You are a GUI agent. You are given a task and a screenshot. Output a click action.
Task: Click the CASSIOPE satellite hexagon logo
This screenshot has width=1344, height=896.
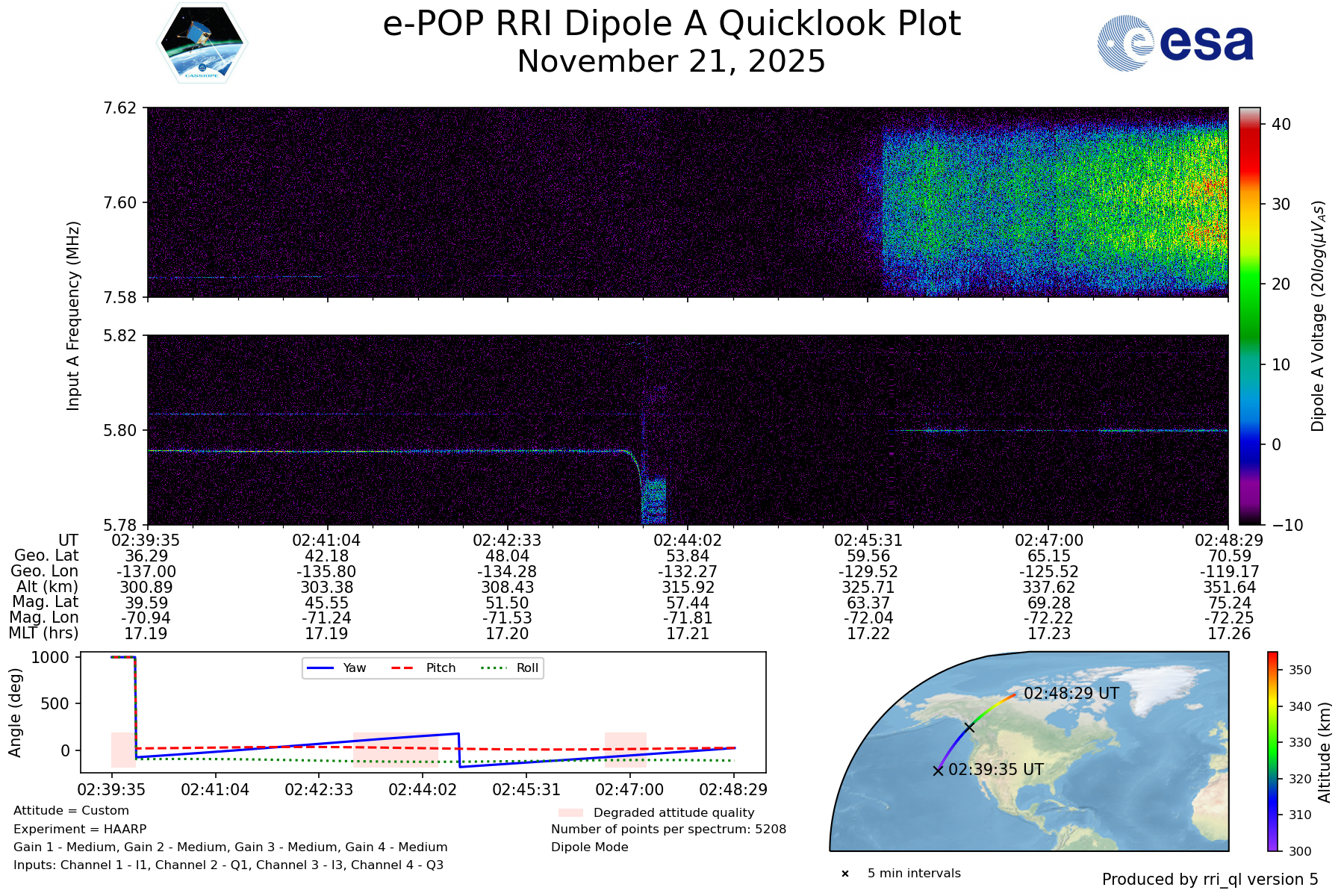pos(202,43)
